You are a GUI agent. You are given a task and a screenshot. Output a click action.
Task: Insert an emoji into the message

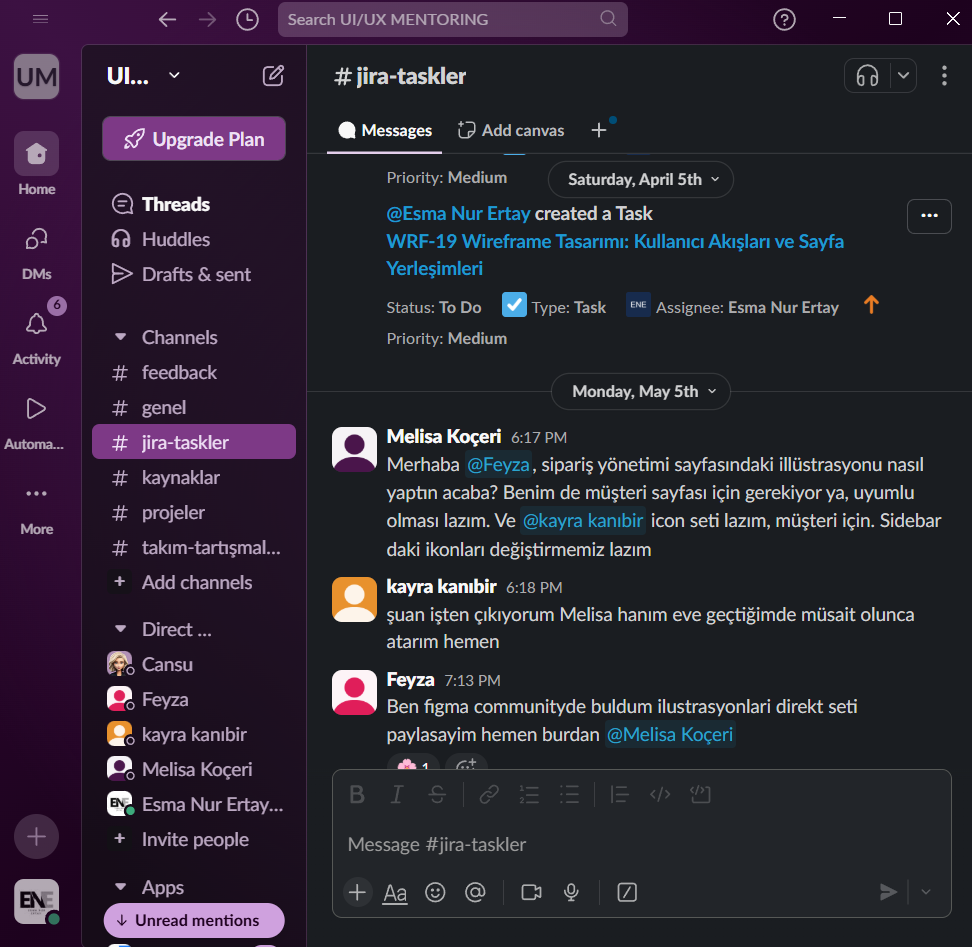click(435, 892)
